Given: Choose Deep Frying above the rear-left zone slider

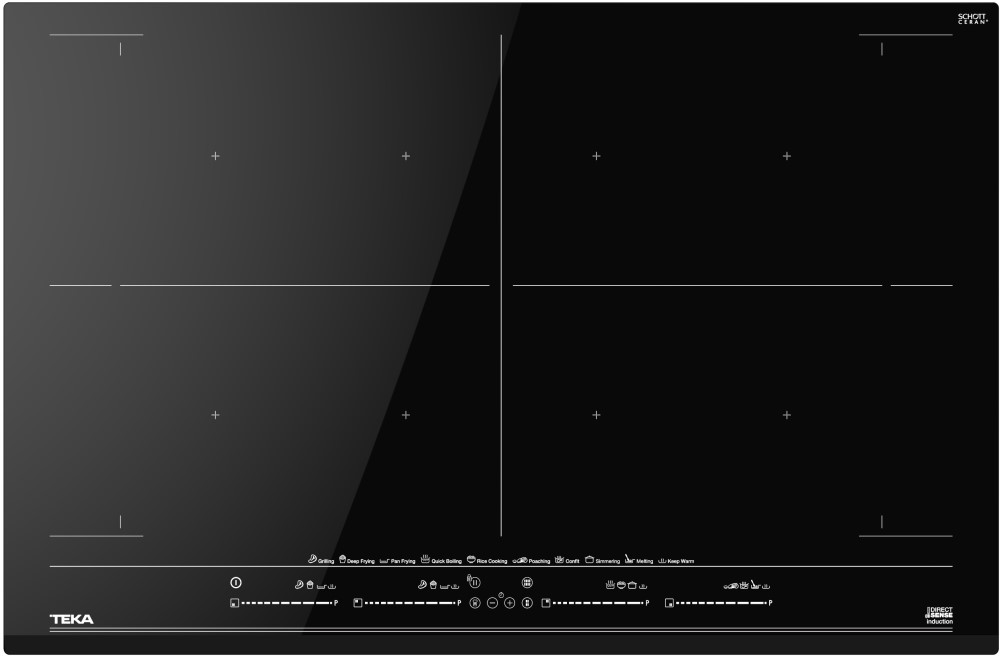Looking at the screenshot, I should pyautogui.click(x=433, y=584).
